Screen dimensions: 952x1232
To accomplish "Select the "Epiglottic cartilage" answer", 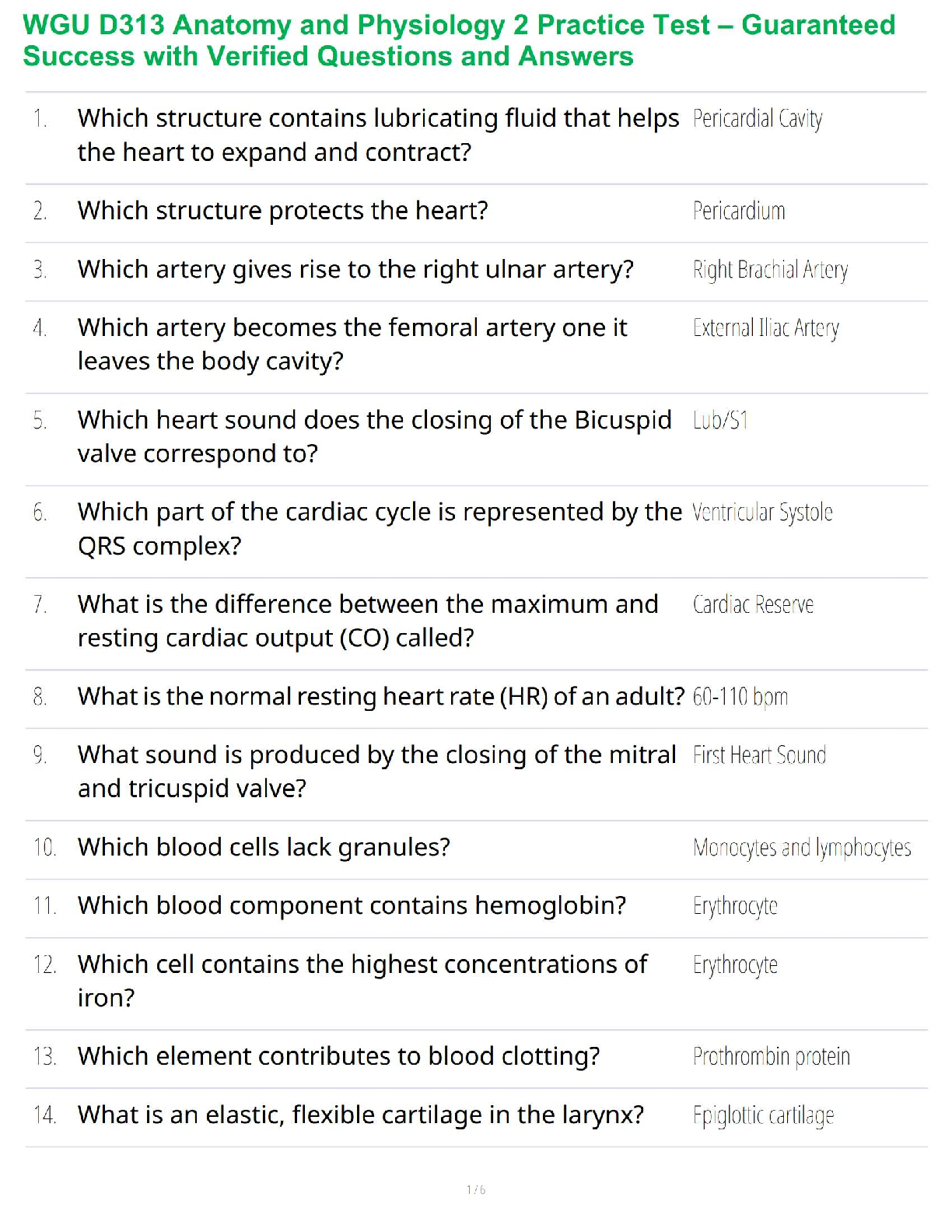I will pos(763,1115).
